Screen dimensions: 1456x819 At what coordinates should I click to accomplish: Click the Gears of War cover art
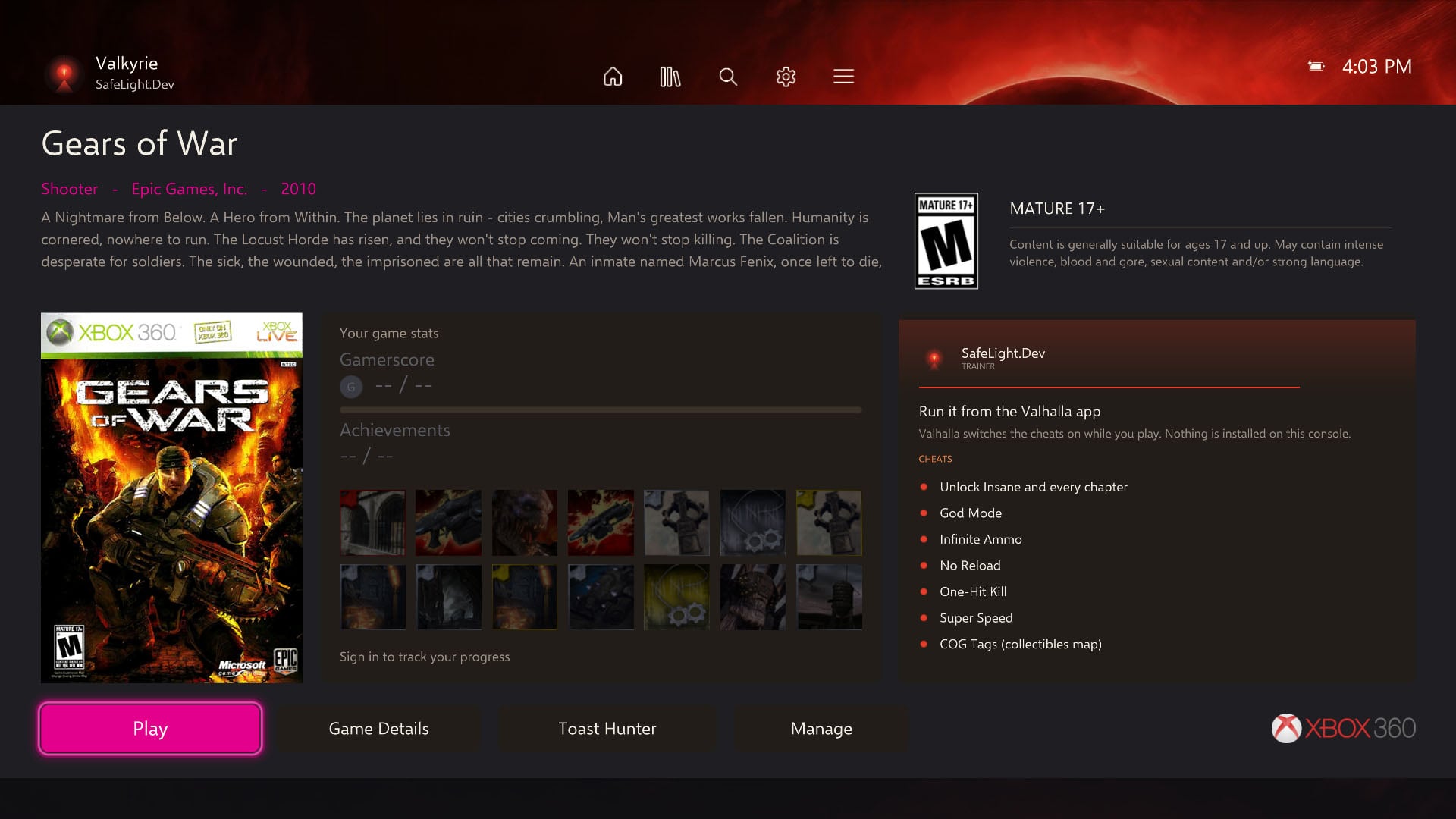[171, 497]
